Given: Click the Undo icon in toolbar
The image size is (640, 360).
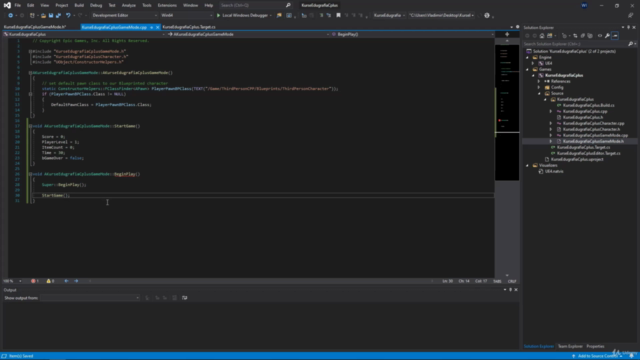Looking at the screenshot, I should pyautogui.click(x=68, y=16).
